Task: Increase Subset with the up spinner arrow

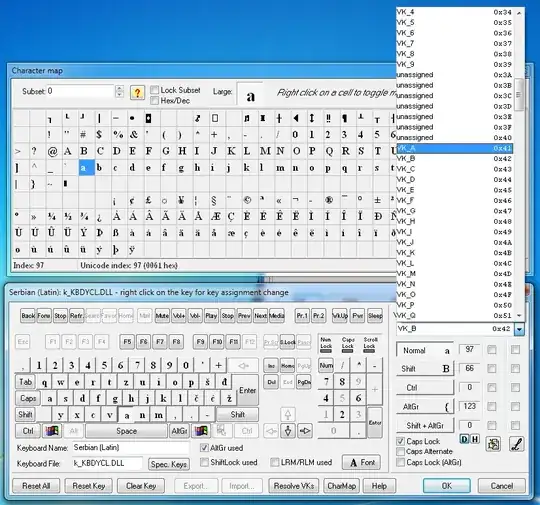Action: click(x=119, y=88)
